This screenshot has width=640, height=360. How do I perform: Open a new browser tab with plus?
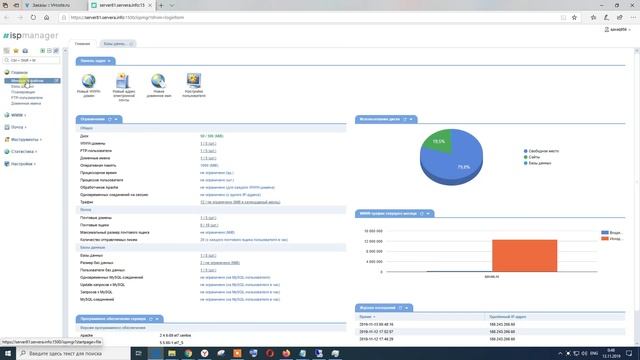point(161,5)
